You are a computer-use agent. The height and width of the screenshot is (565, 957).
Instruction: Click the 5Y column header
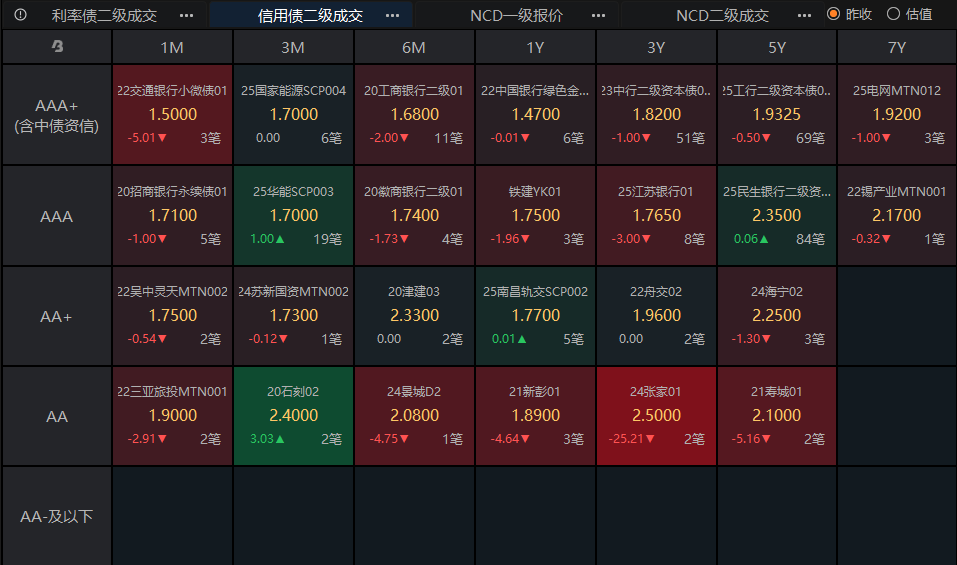pos(777,47)
